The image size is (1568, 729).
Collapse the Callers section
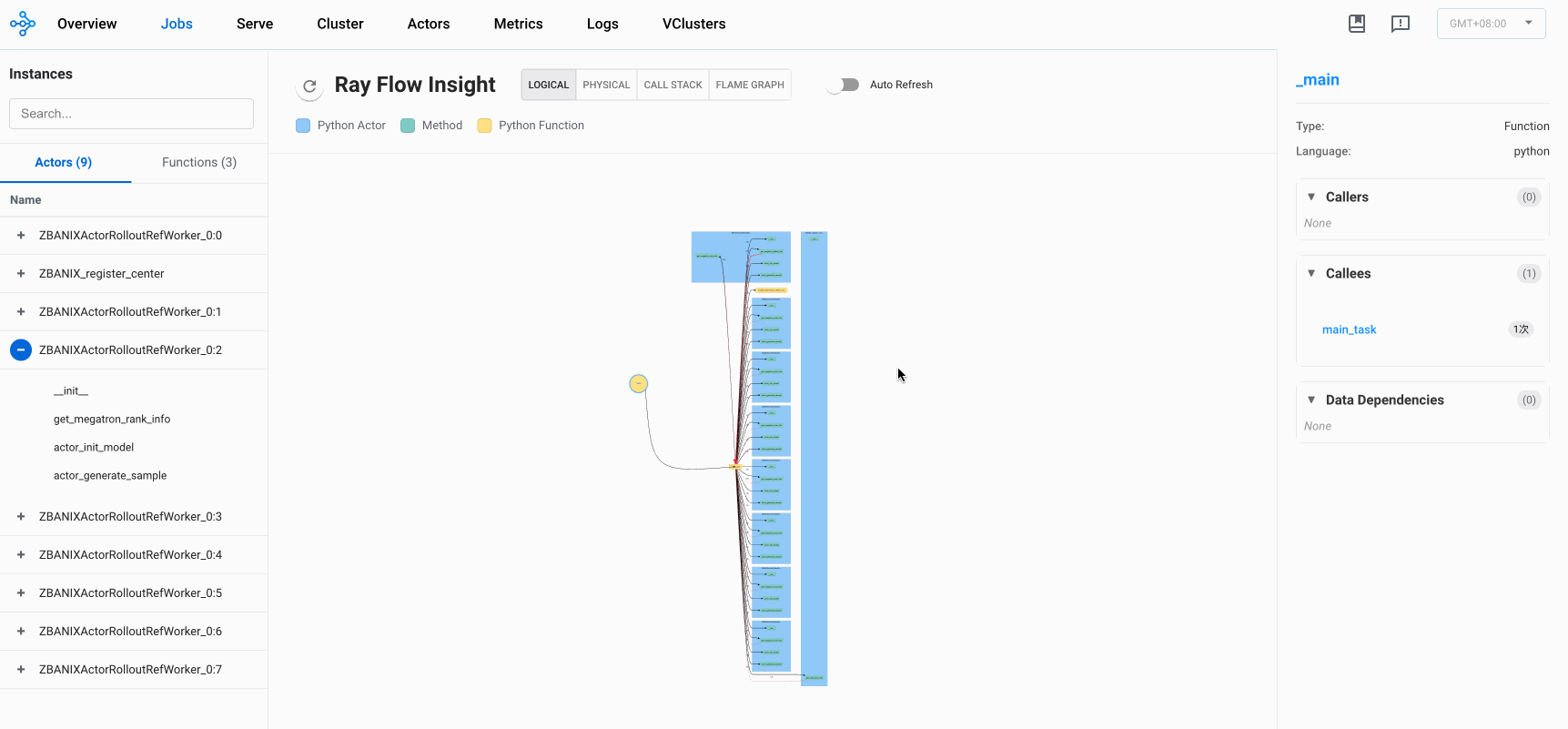pos(1311,197)
